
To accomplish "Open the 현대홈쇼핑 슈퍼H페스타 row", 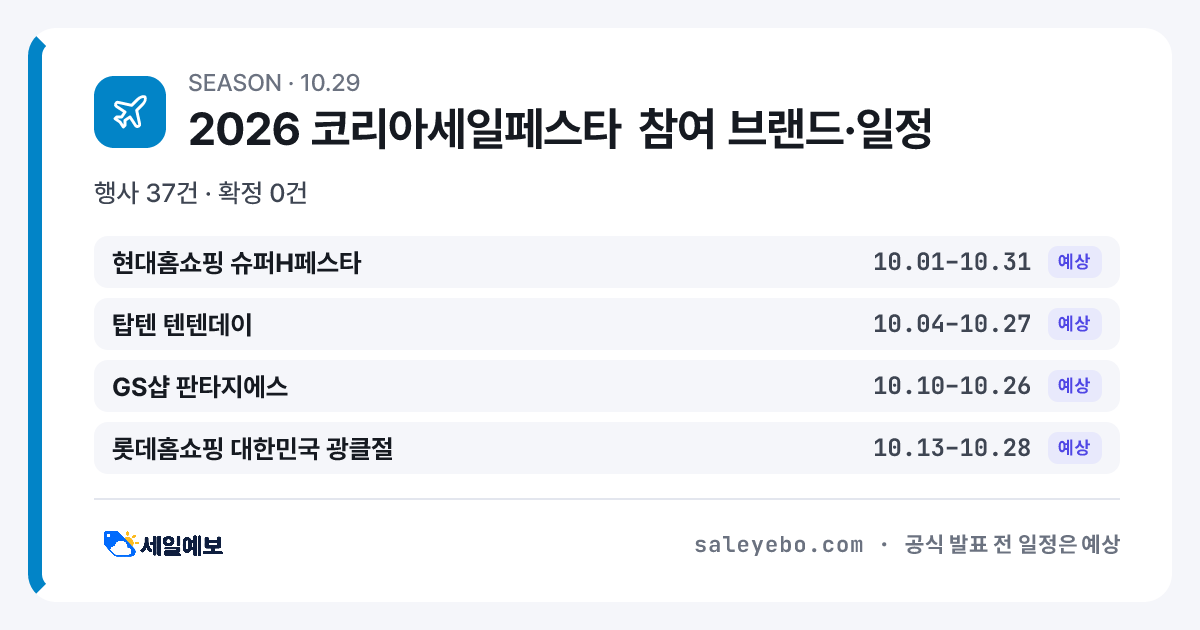I will [607, 262].
